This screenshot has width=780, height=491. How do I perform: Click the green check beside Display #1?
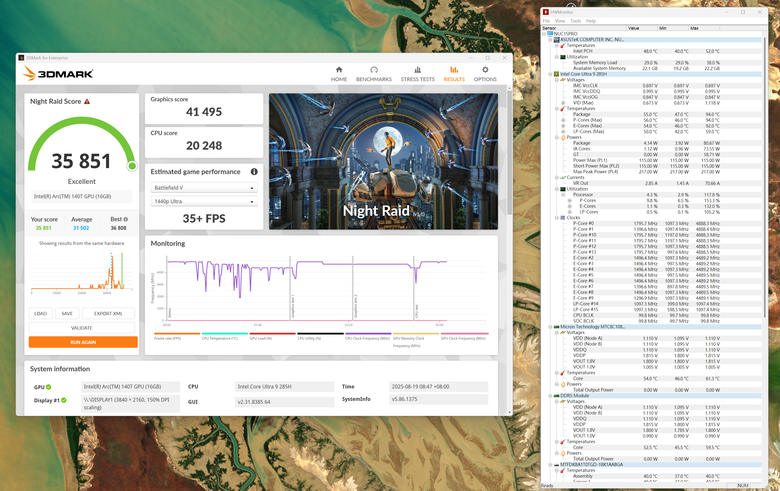coord(64,400)
